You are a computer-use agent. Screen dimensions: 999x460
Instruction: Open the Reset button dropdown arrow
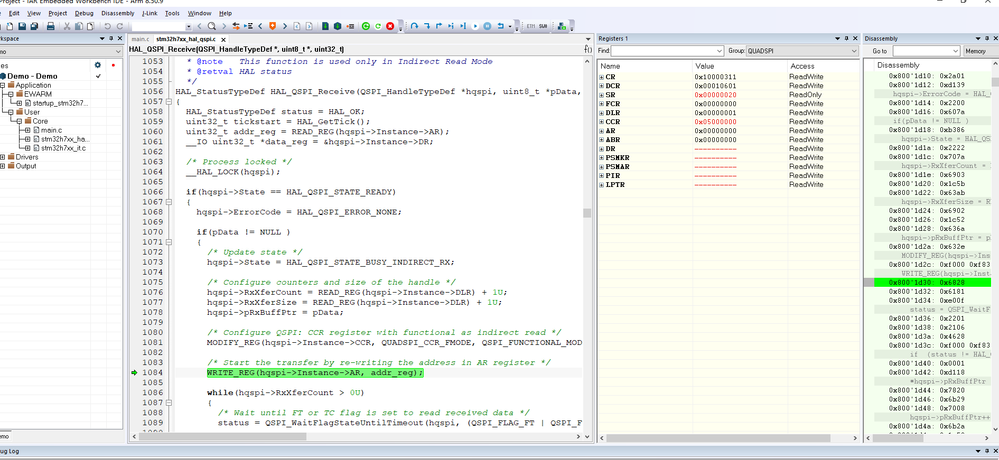(x=510, y=26)
